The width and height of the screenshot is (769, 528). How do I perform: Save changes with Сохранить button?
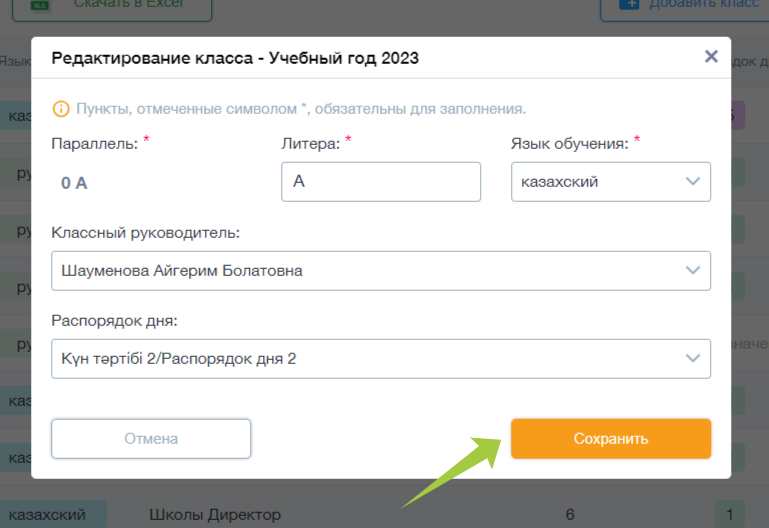click(611, 439)
